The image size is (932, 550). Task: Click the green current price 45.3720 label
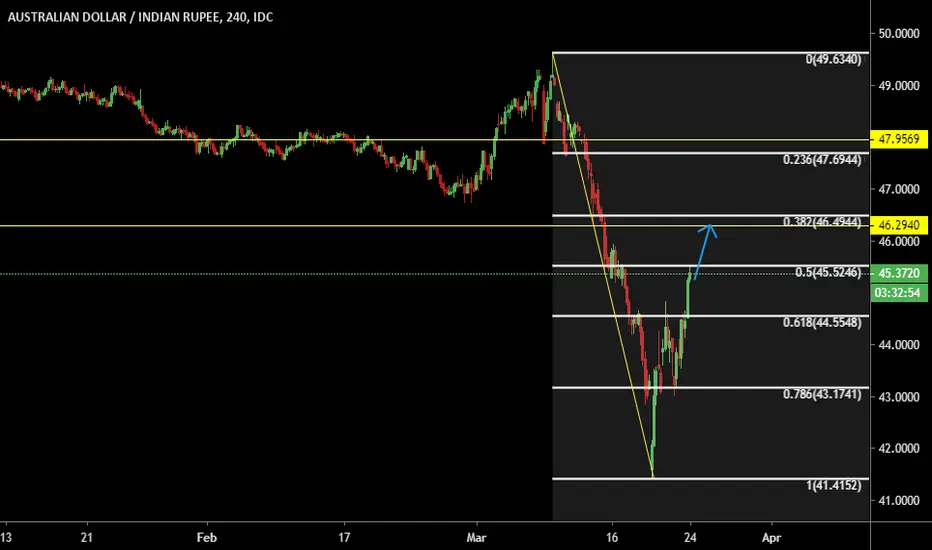click(899, 274)
